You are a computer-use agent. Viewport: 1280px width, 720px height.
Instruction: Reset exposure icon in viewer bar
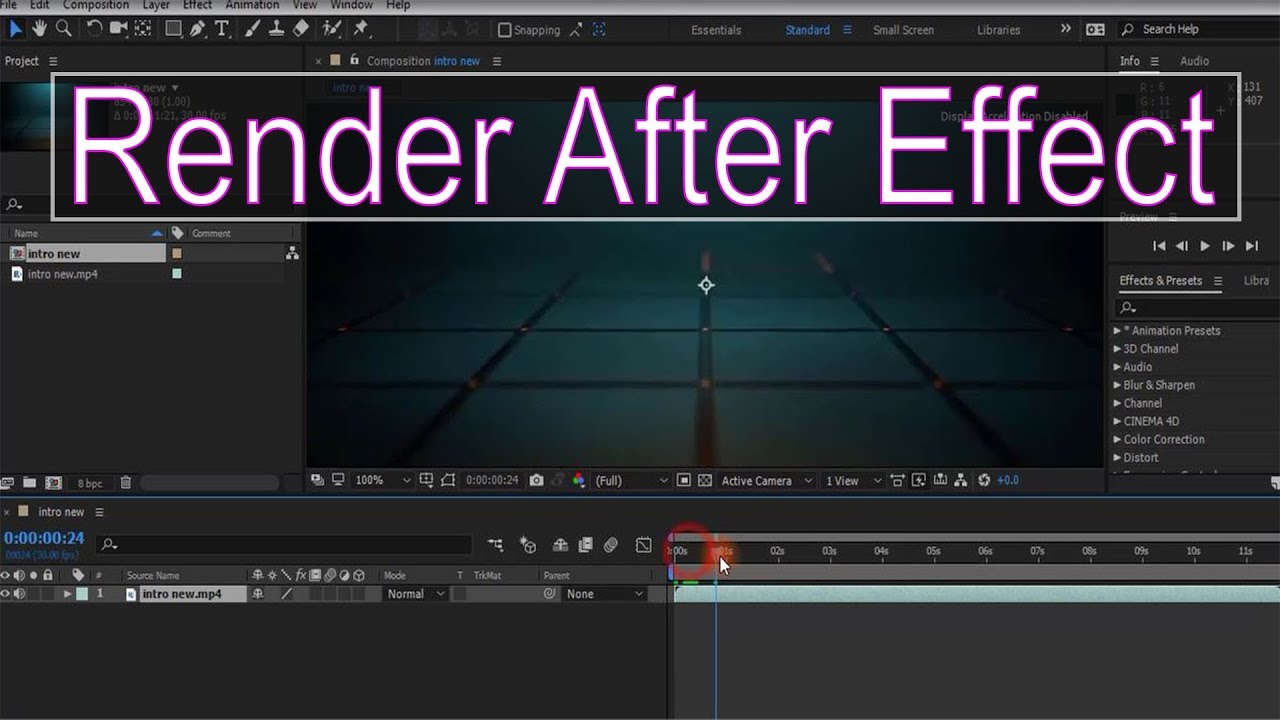pyautogui.click(x=984, y=481)
